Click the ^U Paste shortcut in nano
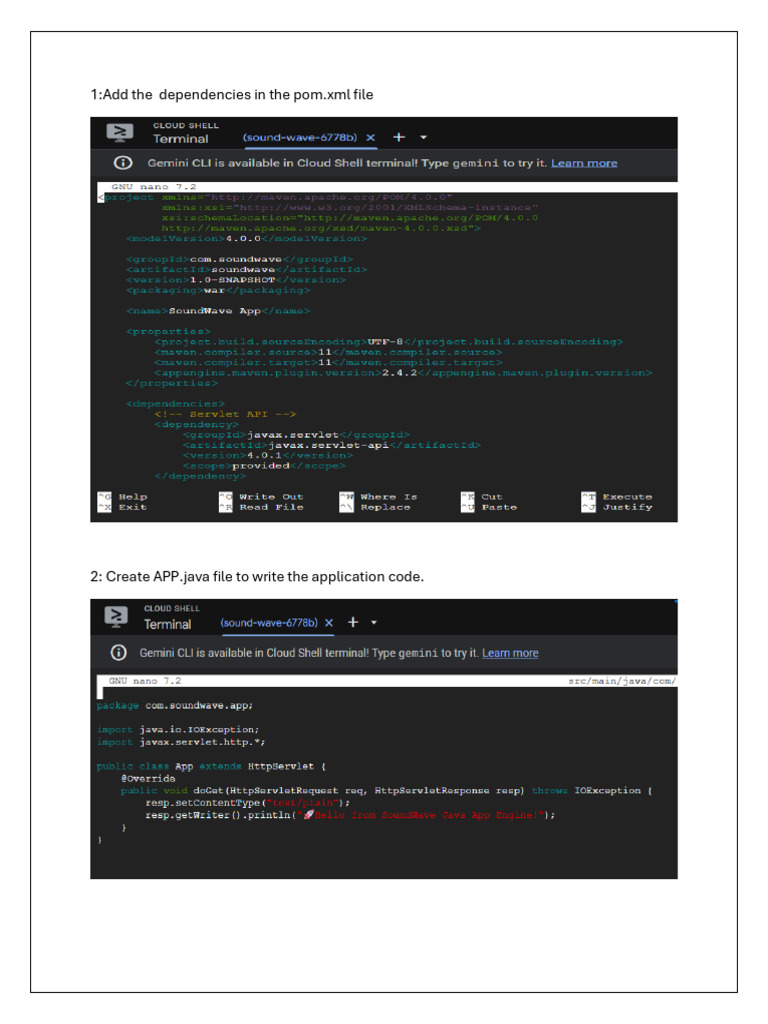Screen dimensions: 768x1024 [x=488, y=507]
